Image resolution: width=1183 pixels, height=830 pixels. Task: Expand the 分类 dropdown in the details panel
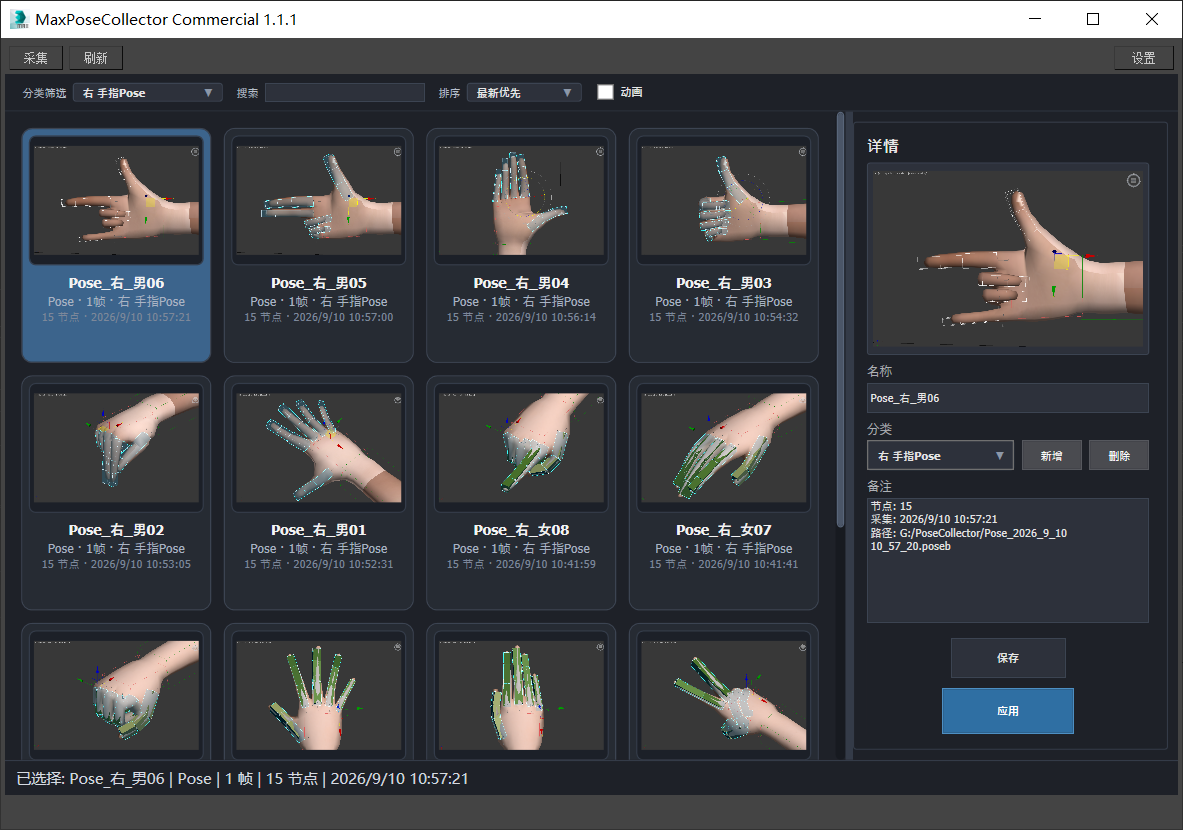[940, 456]
